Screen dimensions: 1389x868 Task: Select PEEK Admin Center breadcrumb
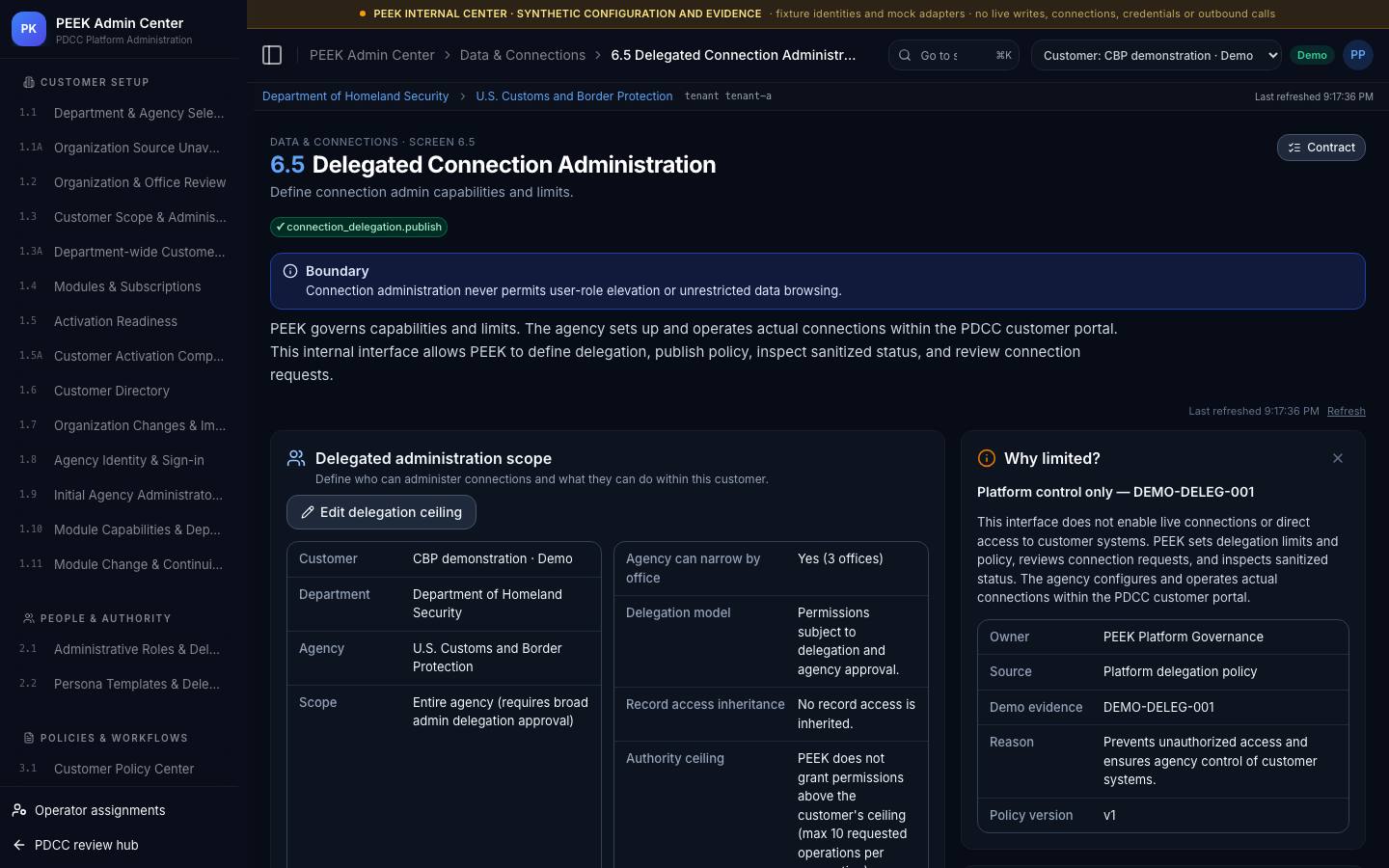[372, 55]
